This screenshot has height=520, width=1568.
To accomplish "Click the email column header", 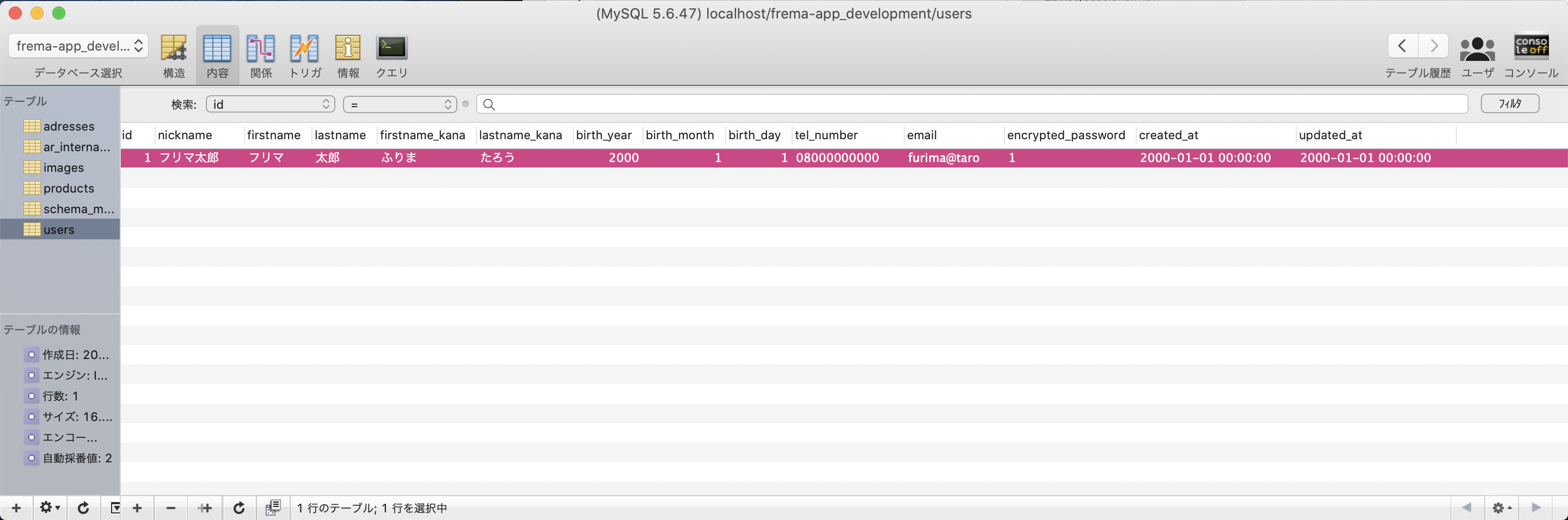I will pyautogui.click(x=953, y=135).
